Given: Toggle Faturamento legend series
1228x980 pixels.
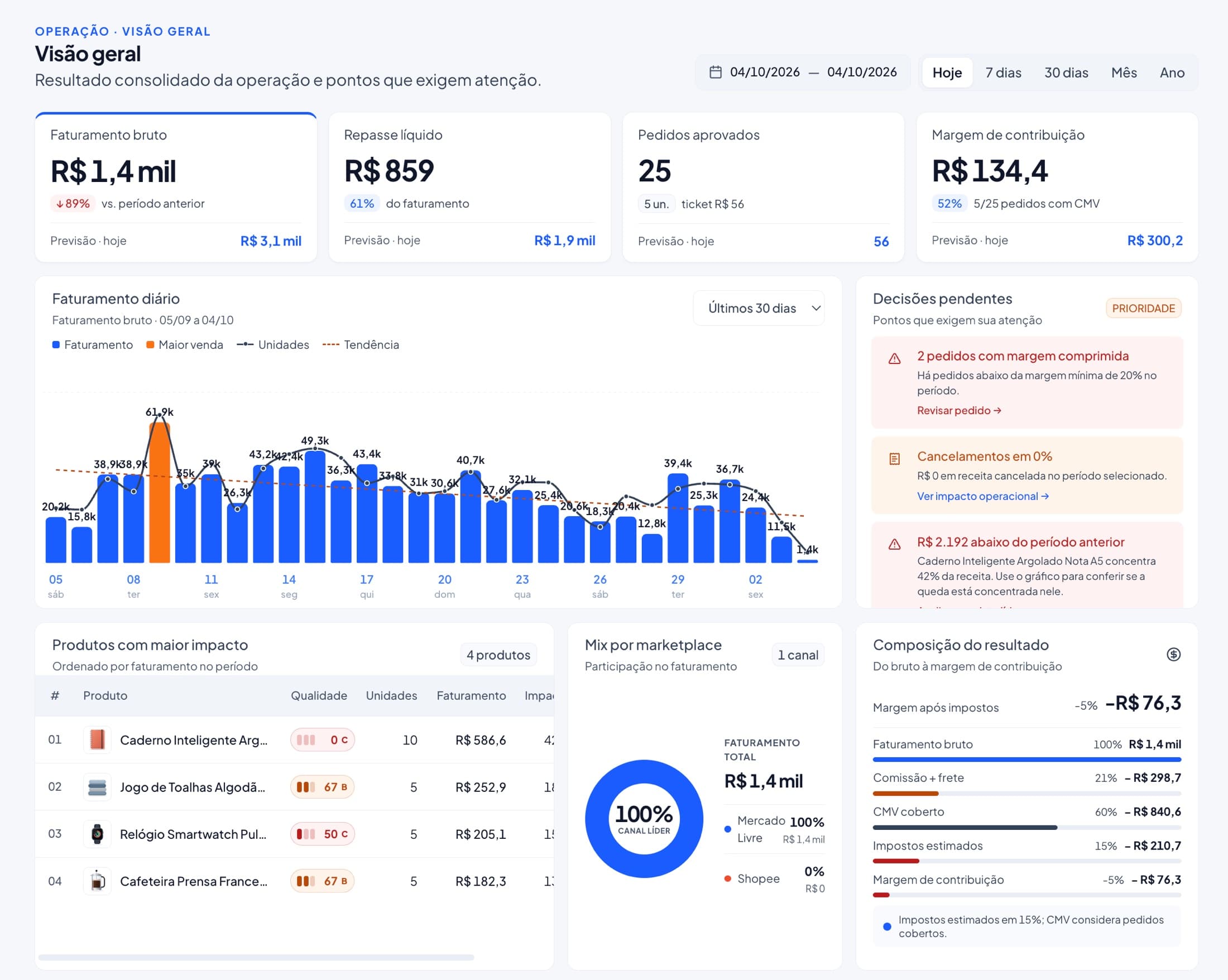Looking at the screenshot, I should click(x=92, y=344).
